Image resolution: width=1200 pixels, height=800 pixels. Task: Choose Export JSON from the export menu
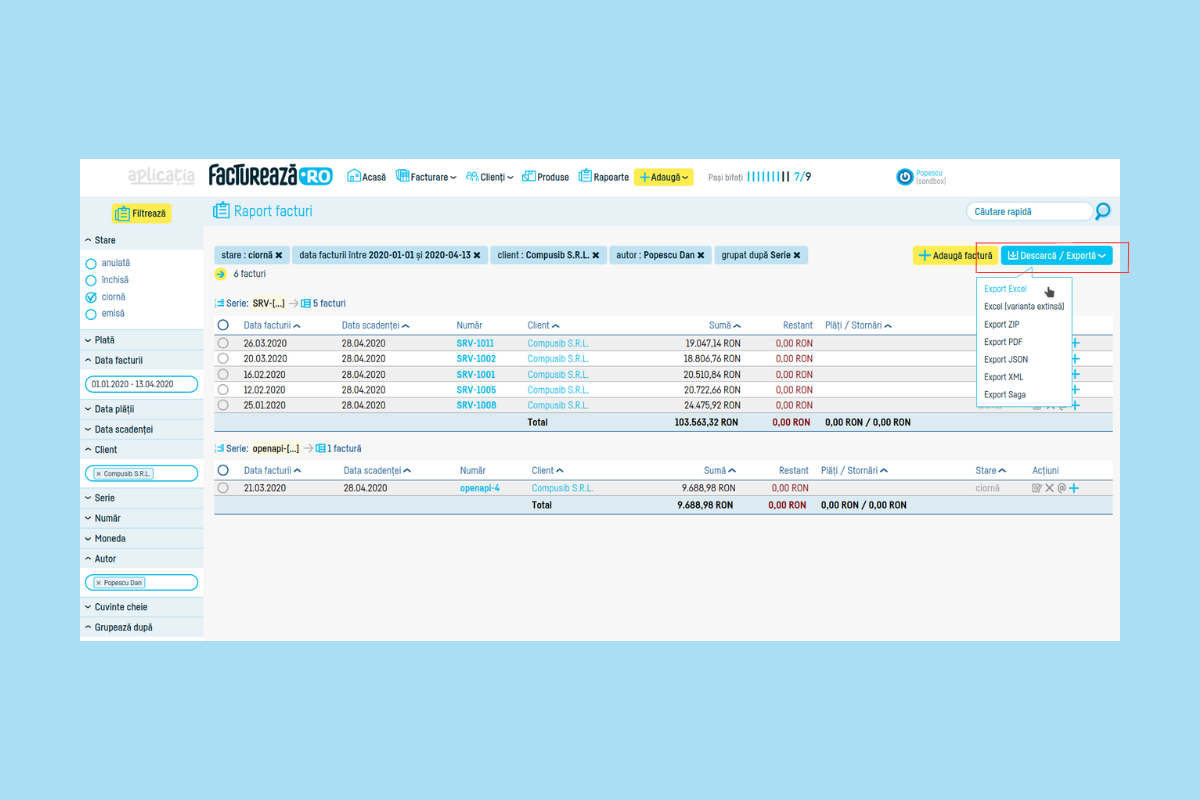pos(1005,360)
